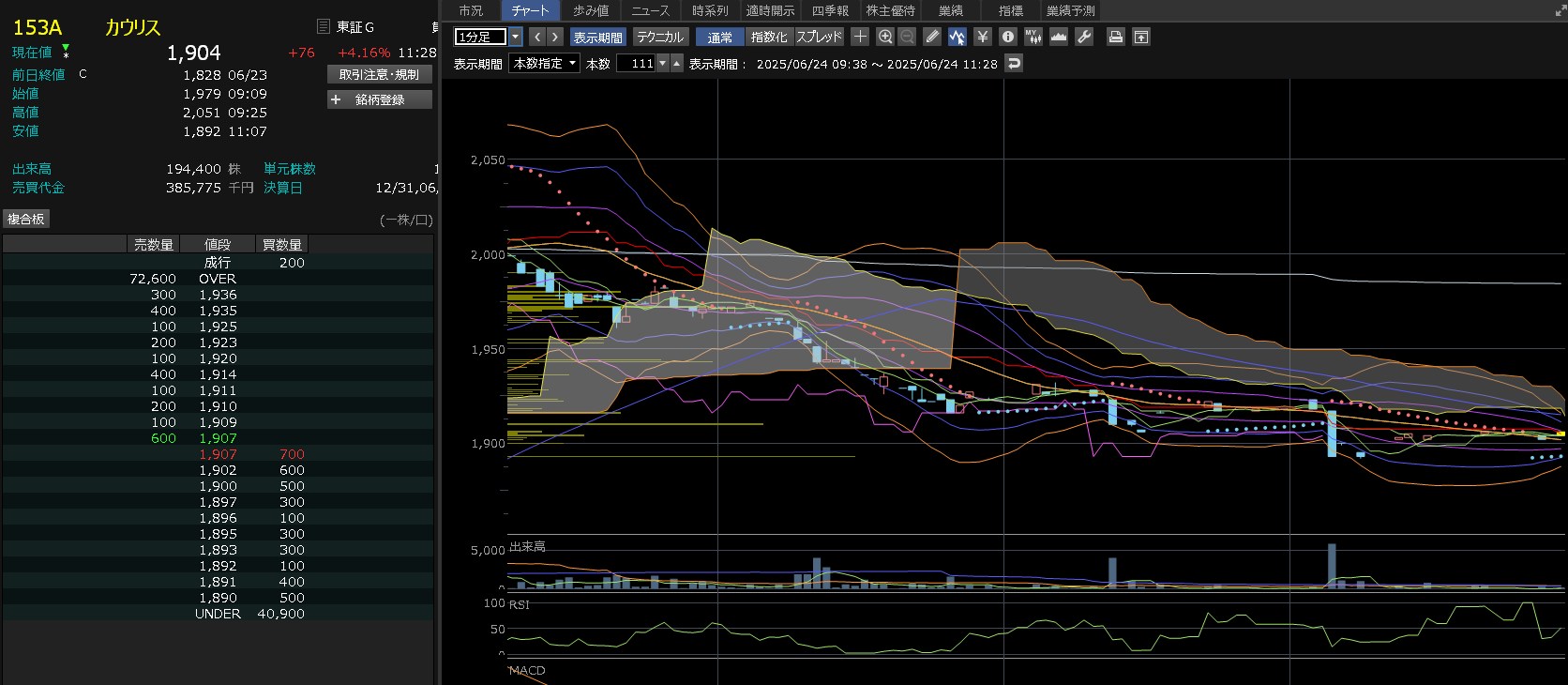Switch to the 市況 tab
Screen dimensions: 1568x685
471,10
